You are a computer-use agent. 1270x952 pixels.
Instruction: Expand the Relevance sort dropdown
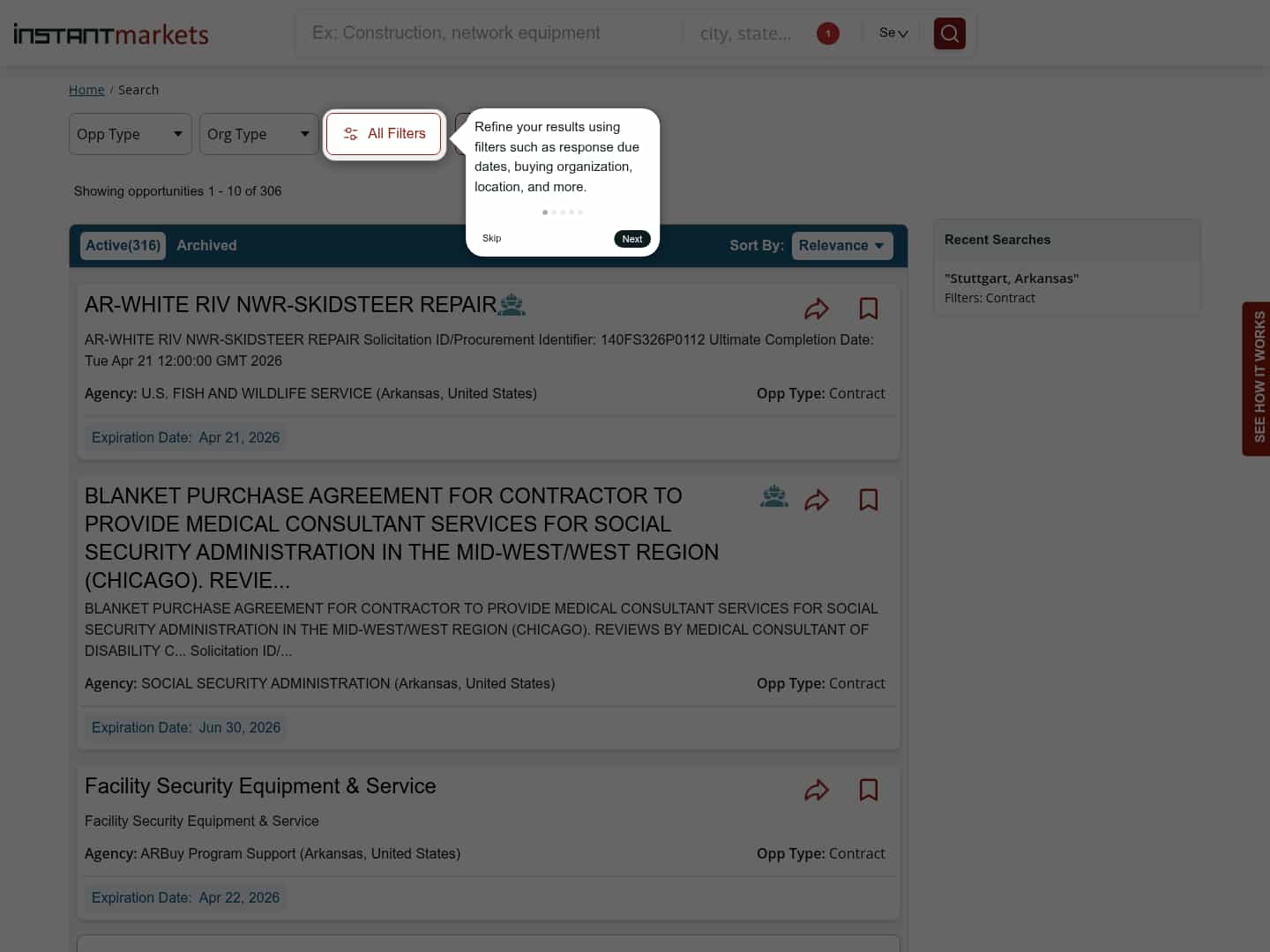[841, 245]
